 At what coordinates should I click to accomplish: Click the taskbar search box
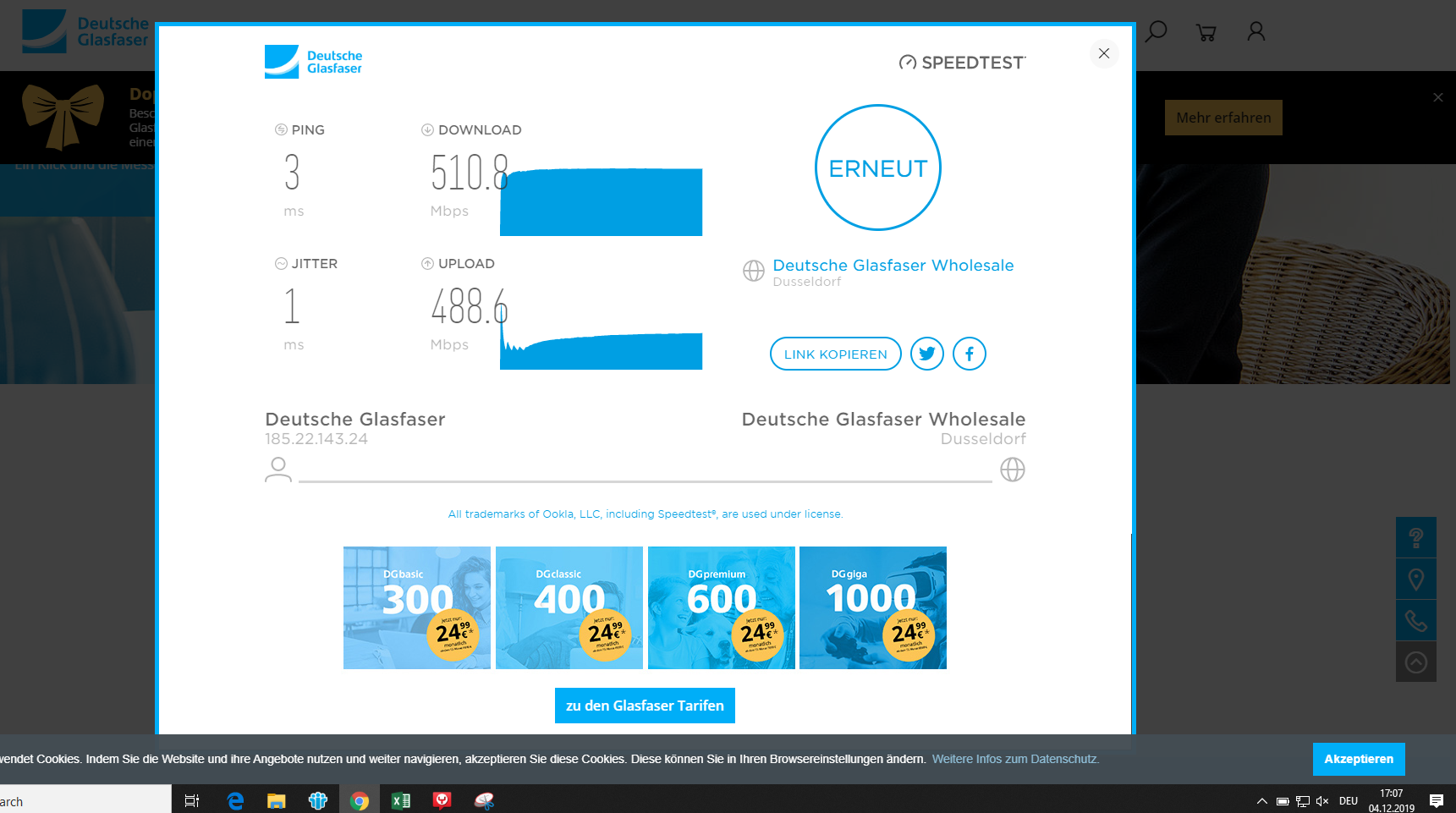click(85, 800)
